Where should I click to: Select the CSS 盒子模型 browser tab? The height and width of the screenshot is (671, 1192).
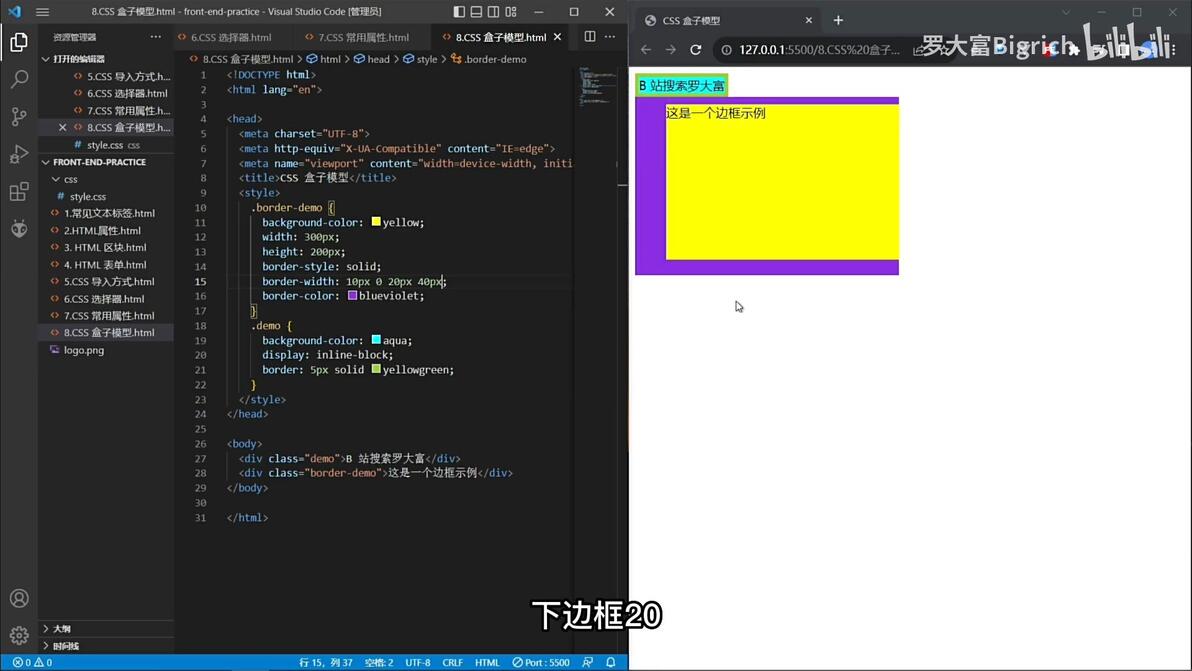(729, 21)
